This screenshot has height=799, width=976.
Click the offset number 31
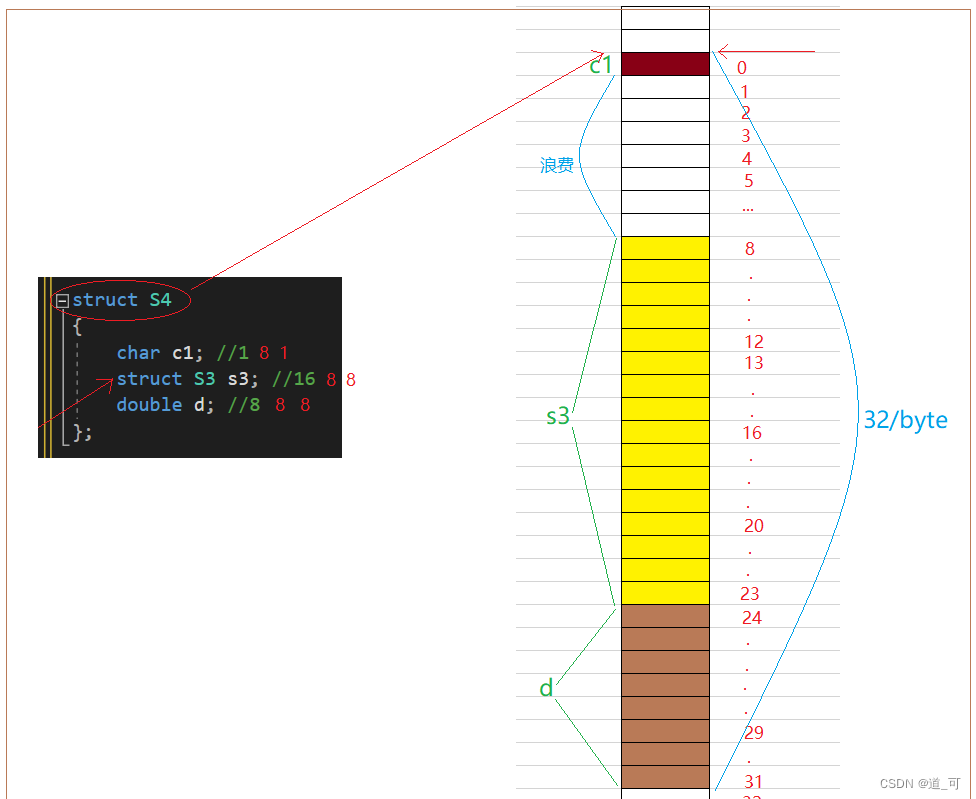click(x=753, y=782)
